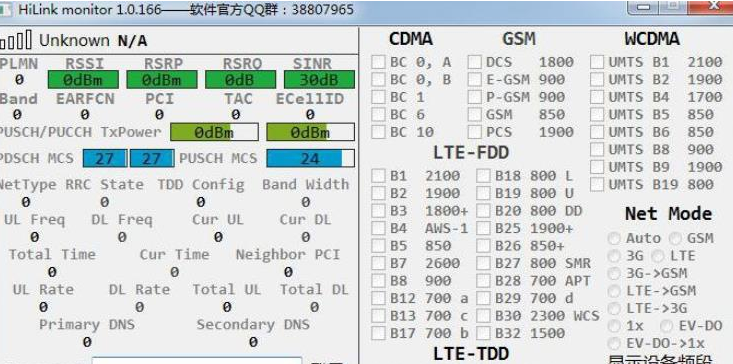Tick the GSM 850 checkbox
The height and width of the screenshot is (364, 733).
coord(474,114)
